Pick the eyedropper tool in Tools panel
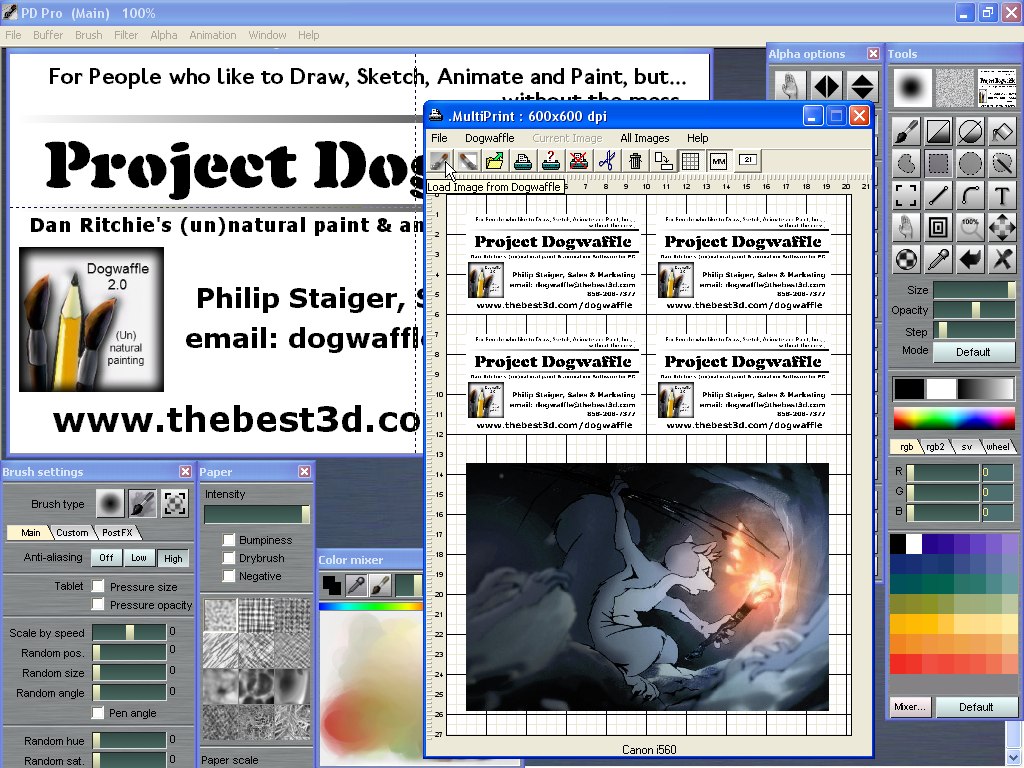The image size is (1024, 768). (x=938, y=259)
